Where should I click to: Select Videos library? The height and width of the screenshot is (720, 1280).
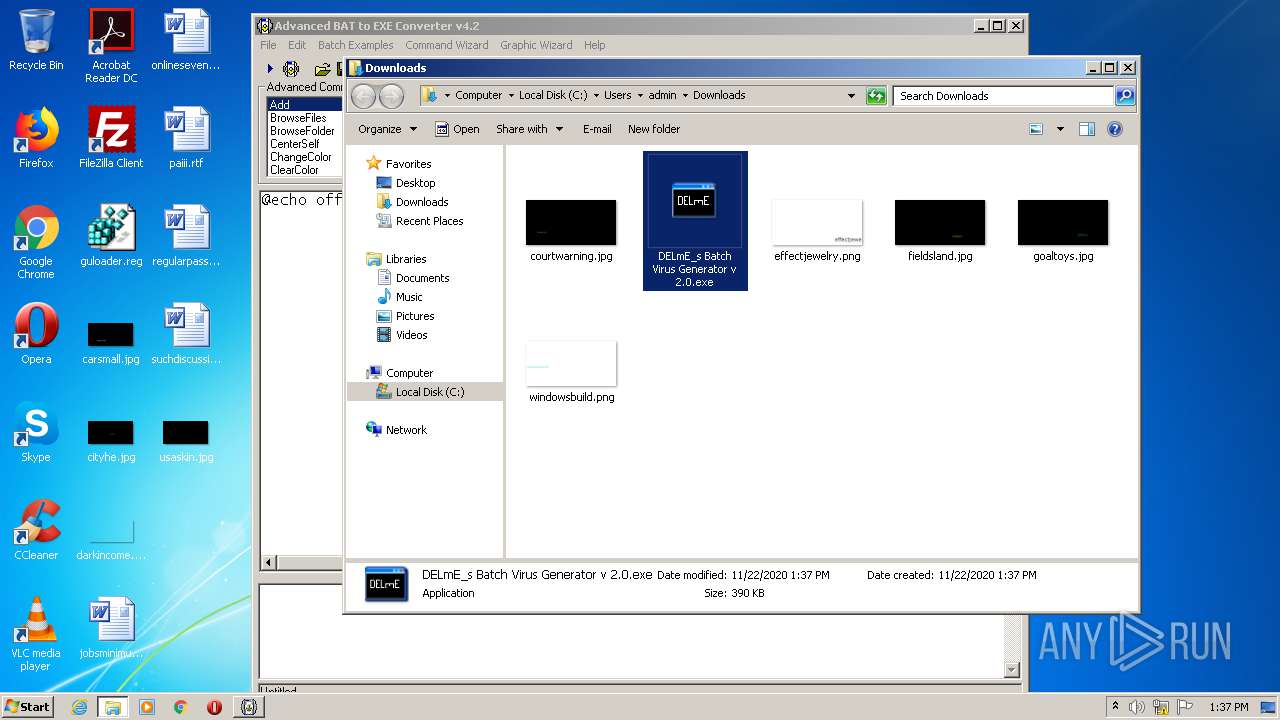pos(411,335)
